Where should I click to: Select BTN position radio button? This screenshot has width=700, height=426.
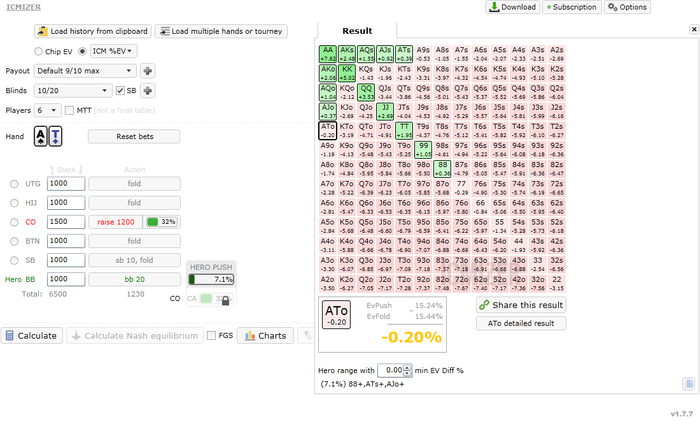pos(14,241)
